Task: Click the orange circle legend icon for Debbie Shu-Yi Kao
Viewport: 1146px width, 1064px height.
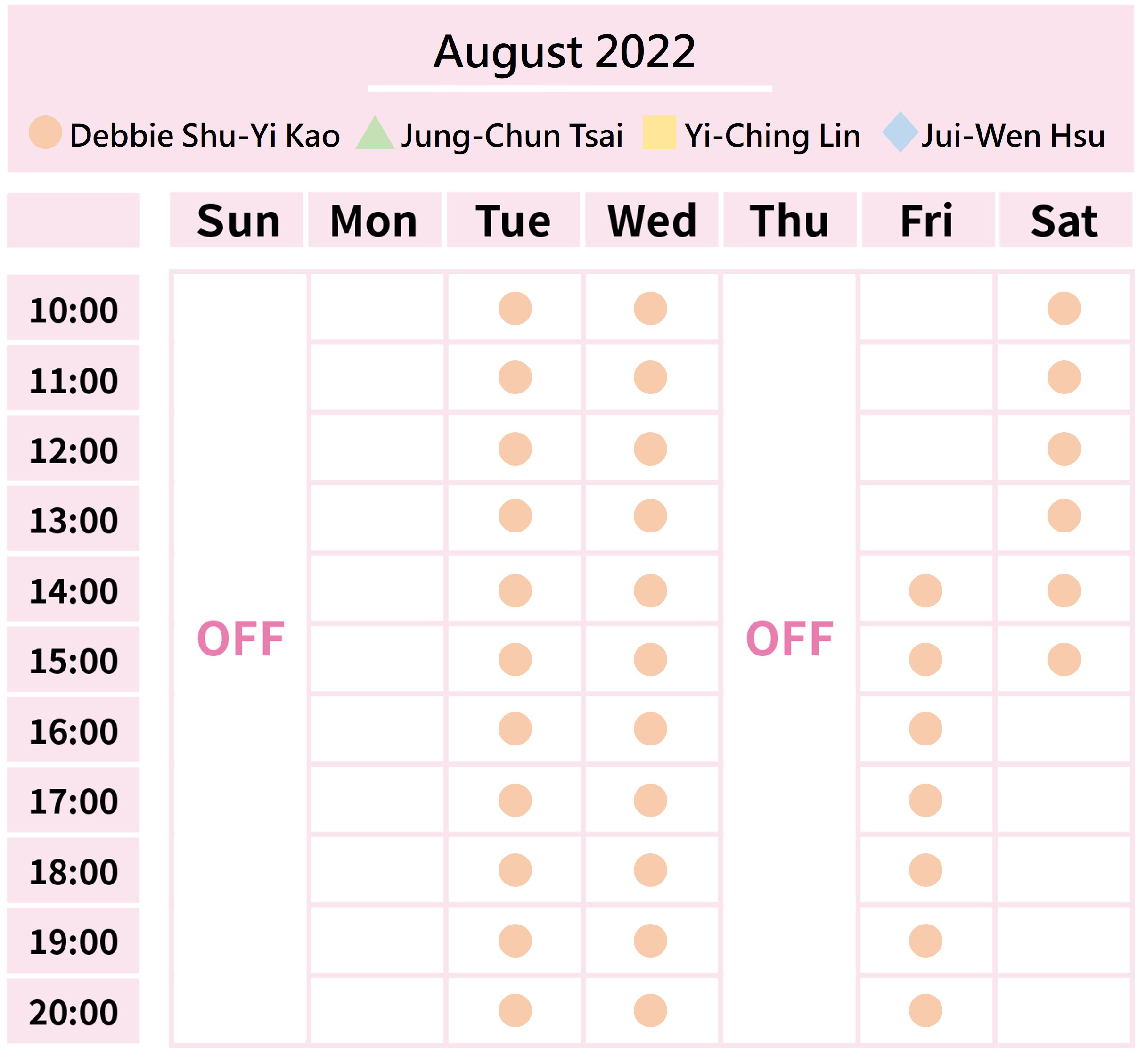Action: [x=46, y=132]
